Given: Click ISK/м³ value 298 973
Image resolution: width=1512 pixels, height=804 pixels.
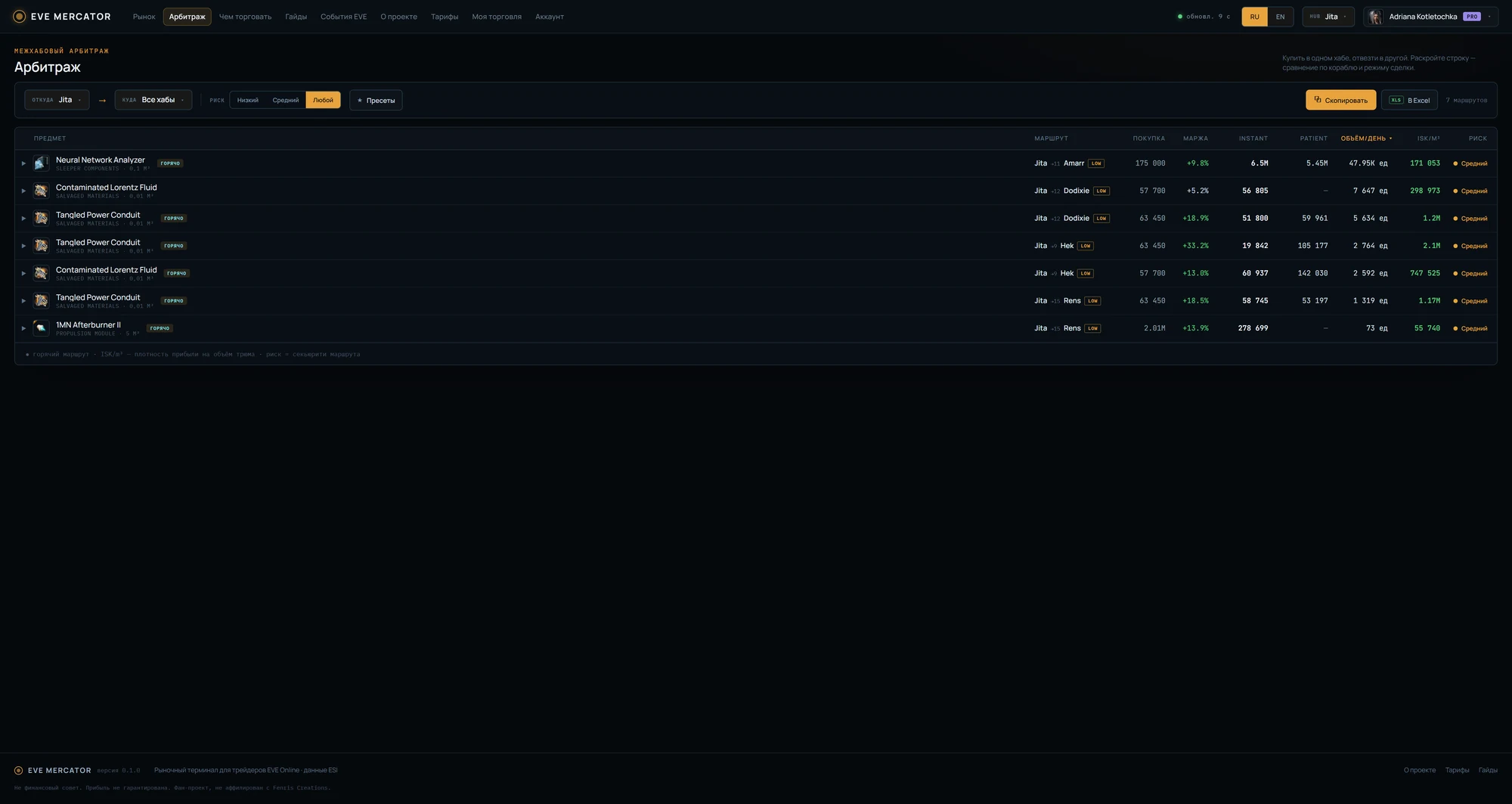Looking at the screenshot, I should [1424, 191].
